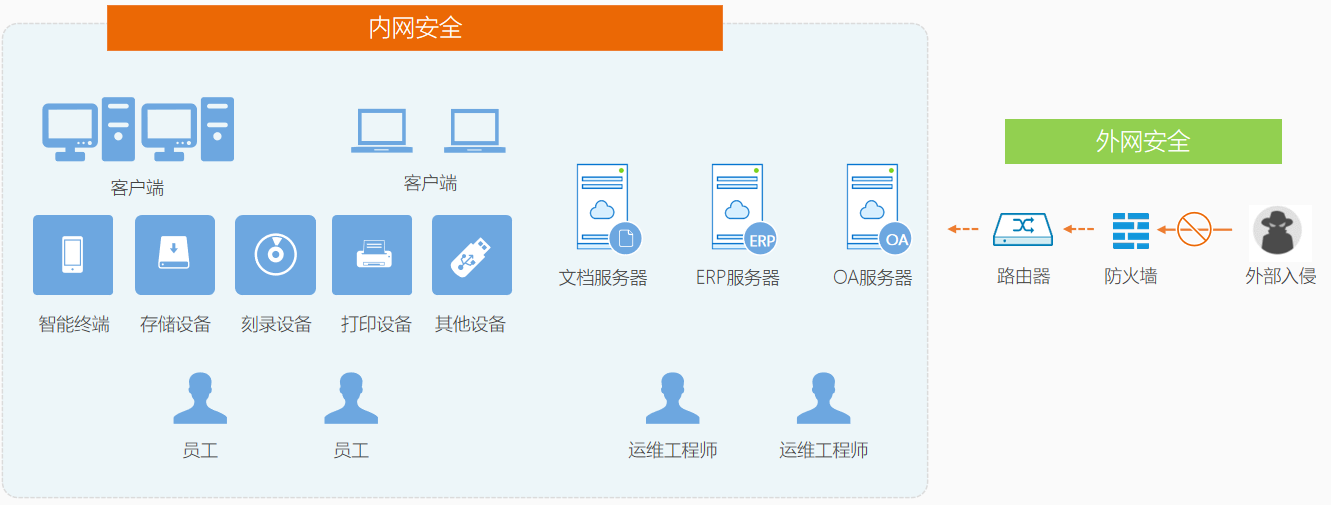Open the ERP服务器 server icon

tap(744, 208)
